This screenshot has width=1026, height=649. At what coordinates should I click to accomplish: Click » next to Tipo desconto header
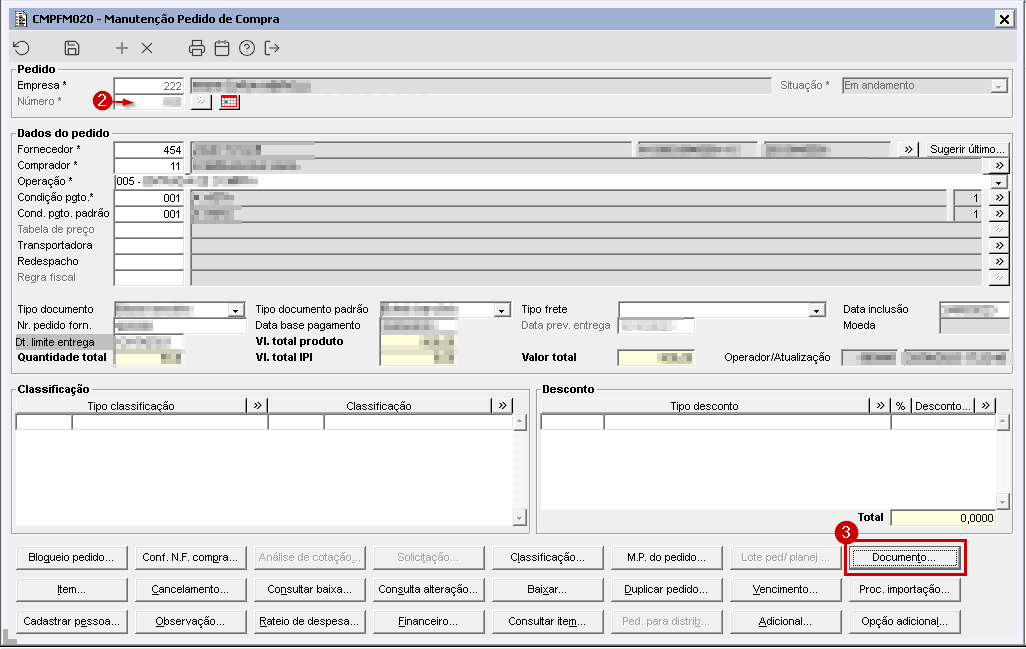tap(880, 406)
